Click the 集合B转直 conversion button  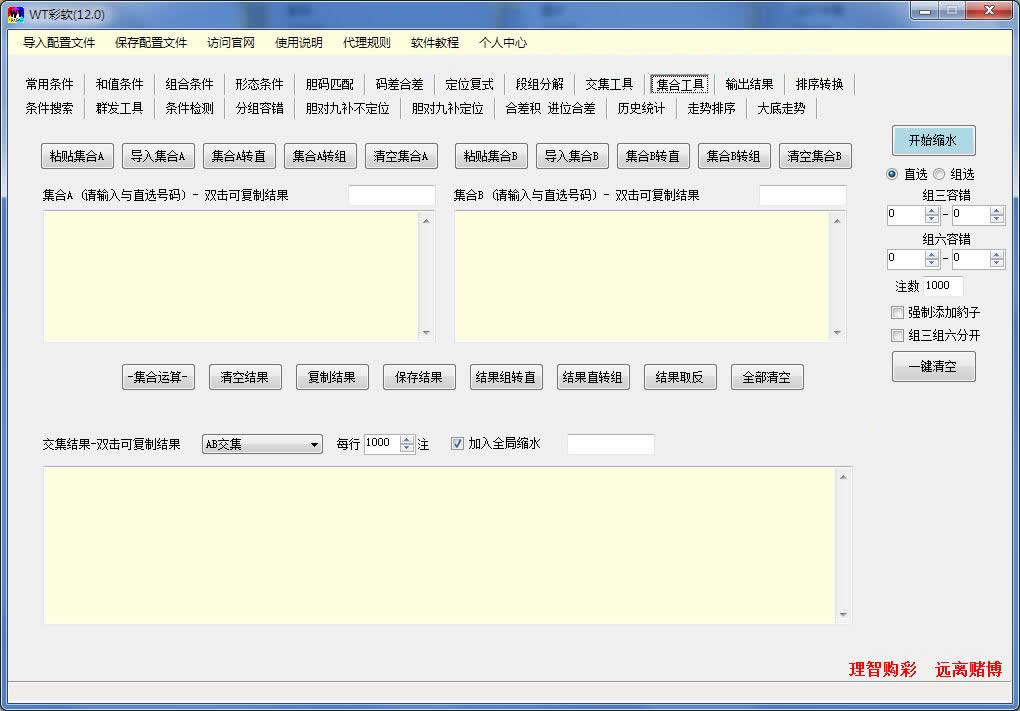[x=652, y=156]
